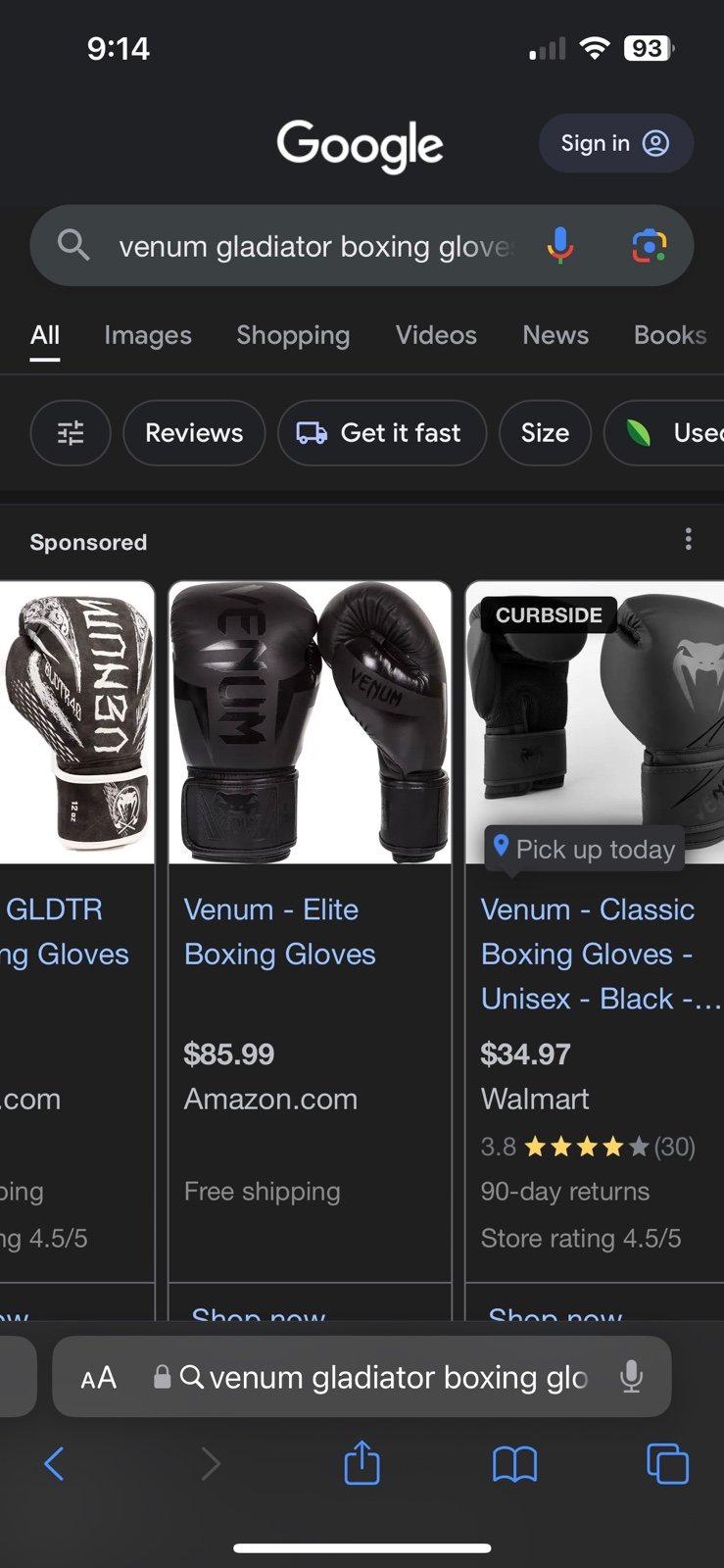Show Safari open tabs icon

668,1464
